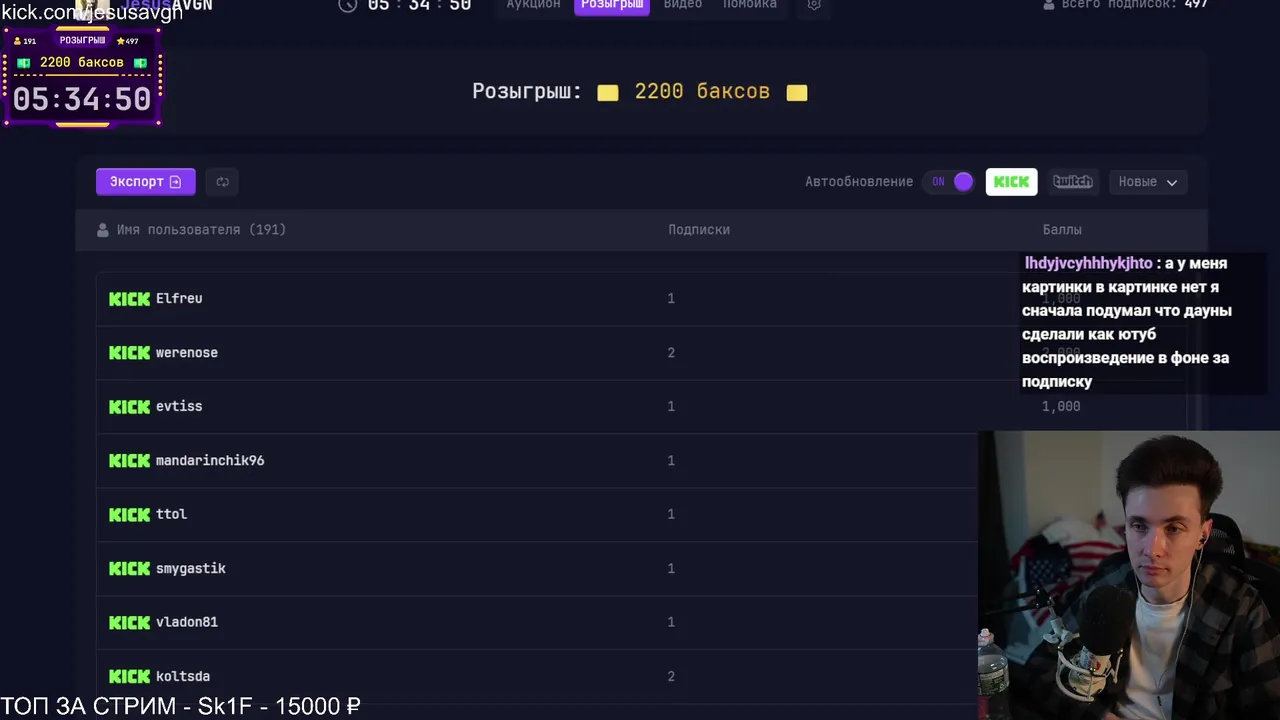This screenshot has height=720, width=1280.
Task: Open the Помойка tab
Action: click(749, 5)
